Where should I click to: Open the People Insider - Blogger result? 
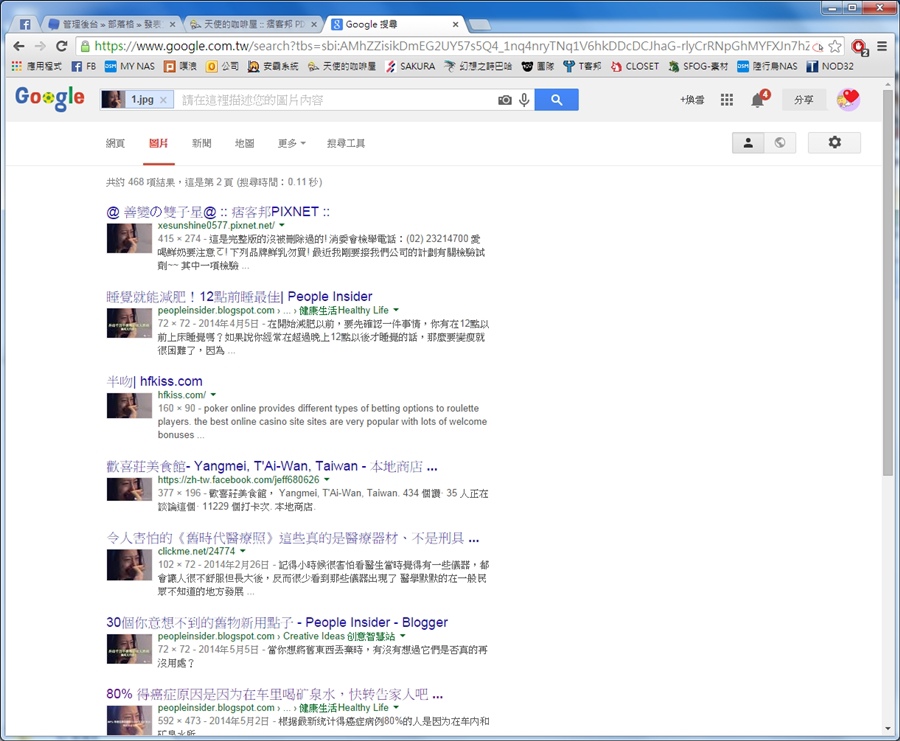click(277, 622)
